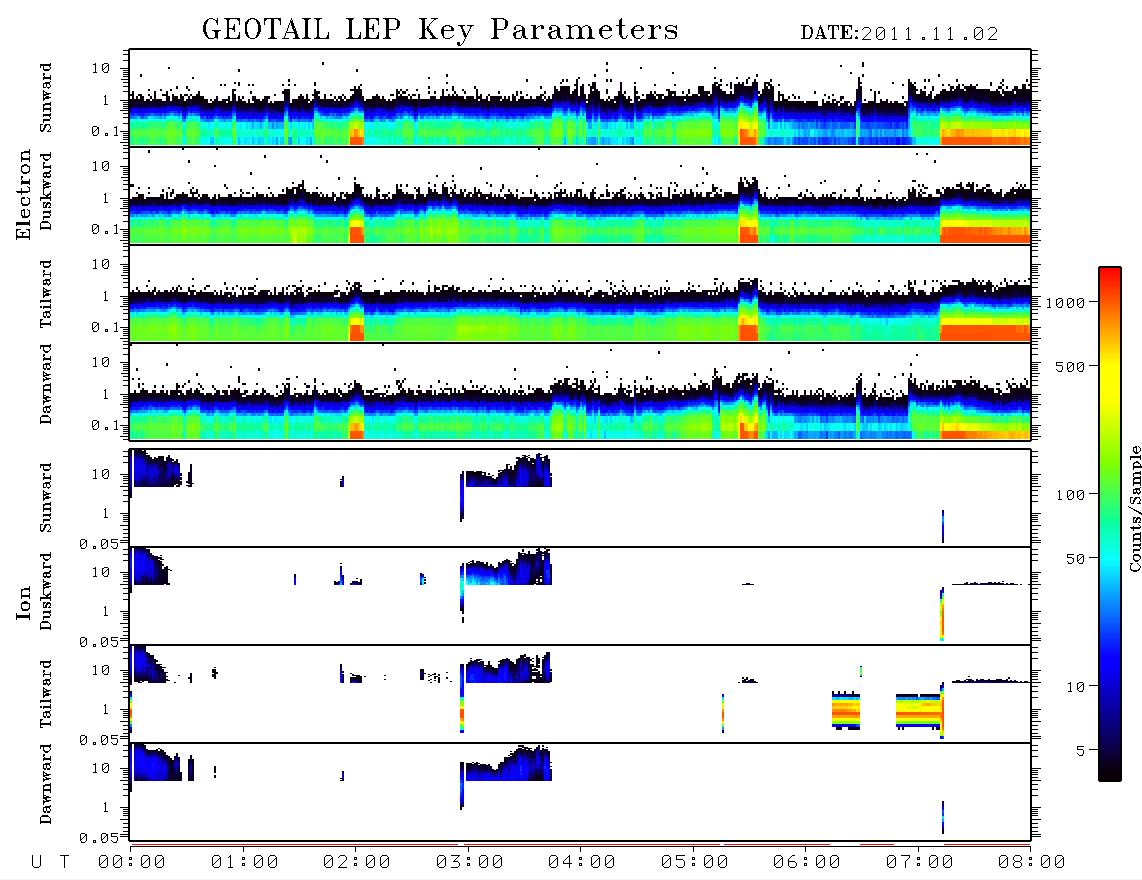Click the Electron Dawnward spectrogram panel
The width and height of the screenshot is (1142, 880).
(580, 391)
